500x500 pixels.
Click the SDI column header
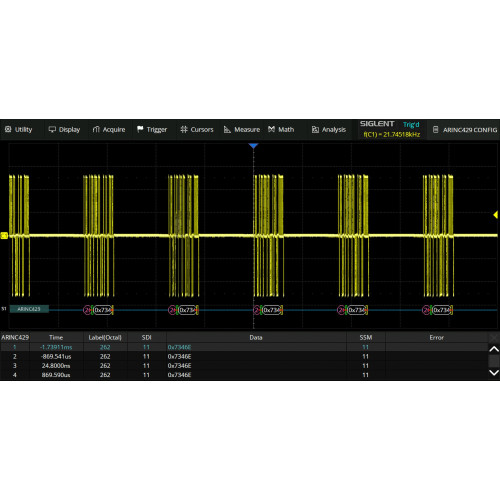146,337
